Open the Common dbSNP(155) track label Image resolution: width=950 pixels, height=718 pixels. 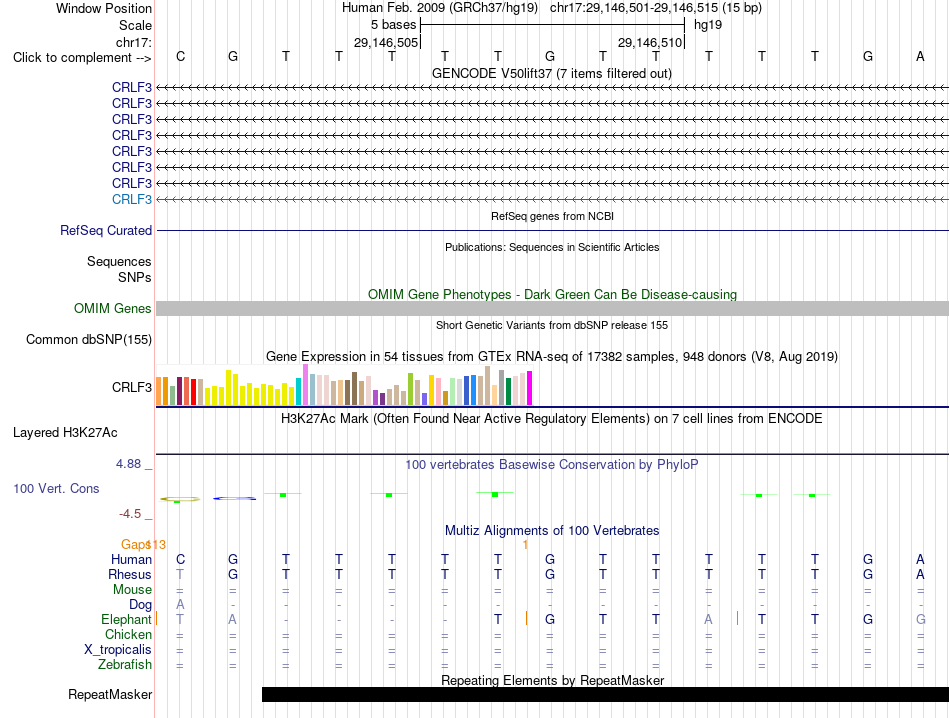pos(89,339)
